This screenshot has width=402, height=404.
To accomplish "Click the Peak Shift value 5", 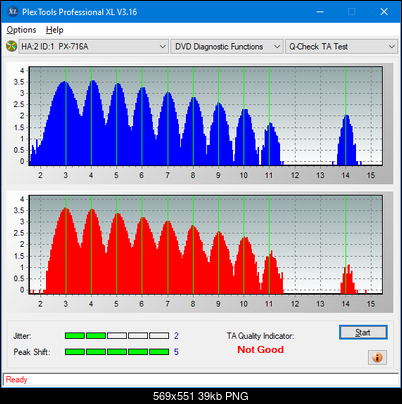I will tap(176, 352).
